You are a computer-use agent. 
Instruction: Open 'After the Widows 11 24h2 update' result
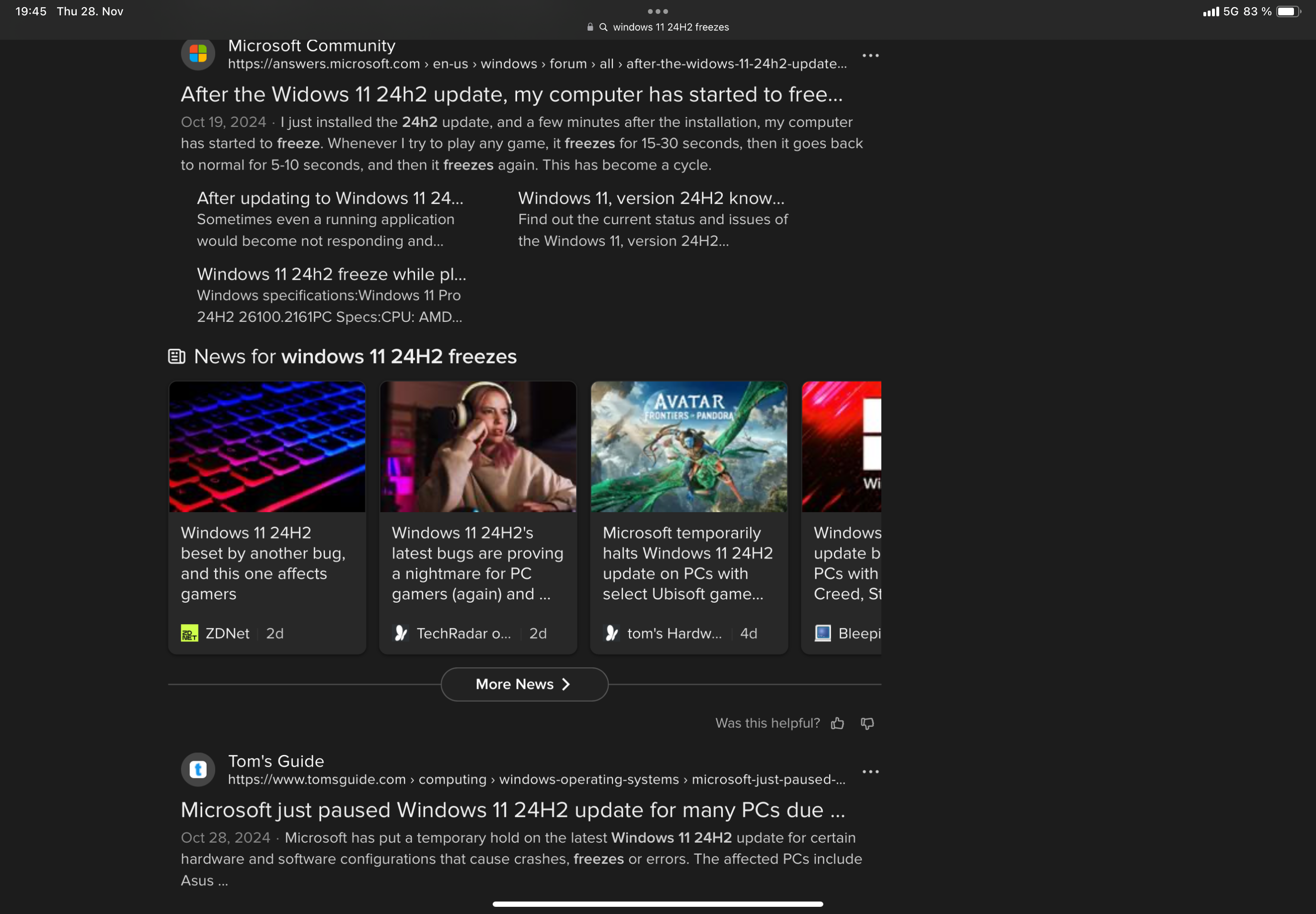click(512, 94)
